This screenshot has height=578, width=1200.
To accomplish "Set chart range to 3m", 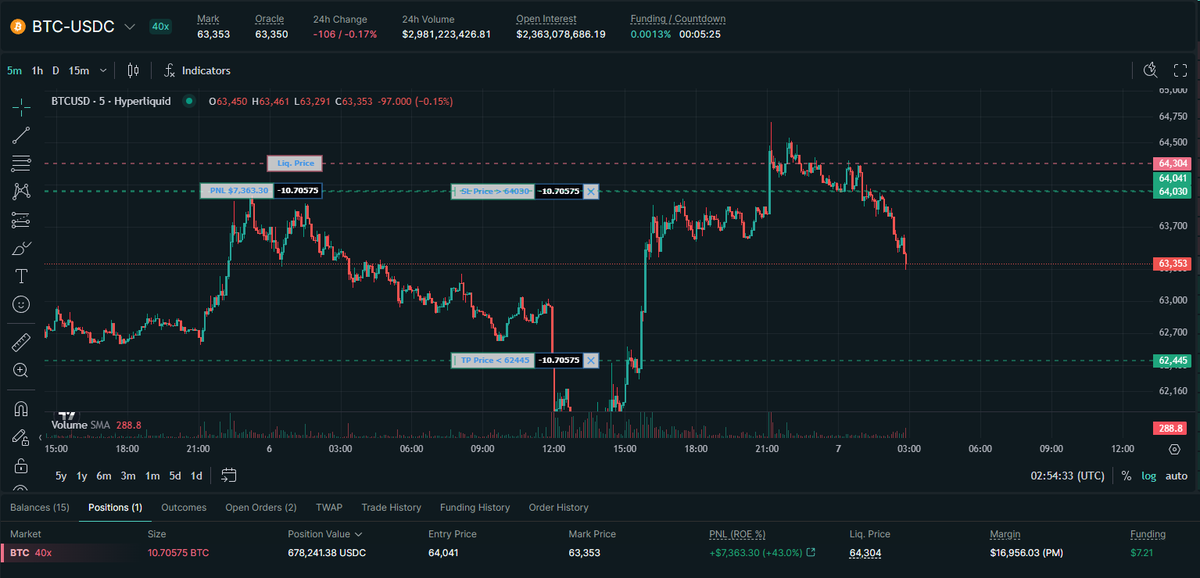I will (128, 476).
